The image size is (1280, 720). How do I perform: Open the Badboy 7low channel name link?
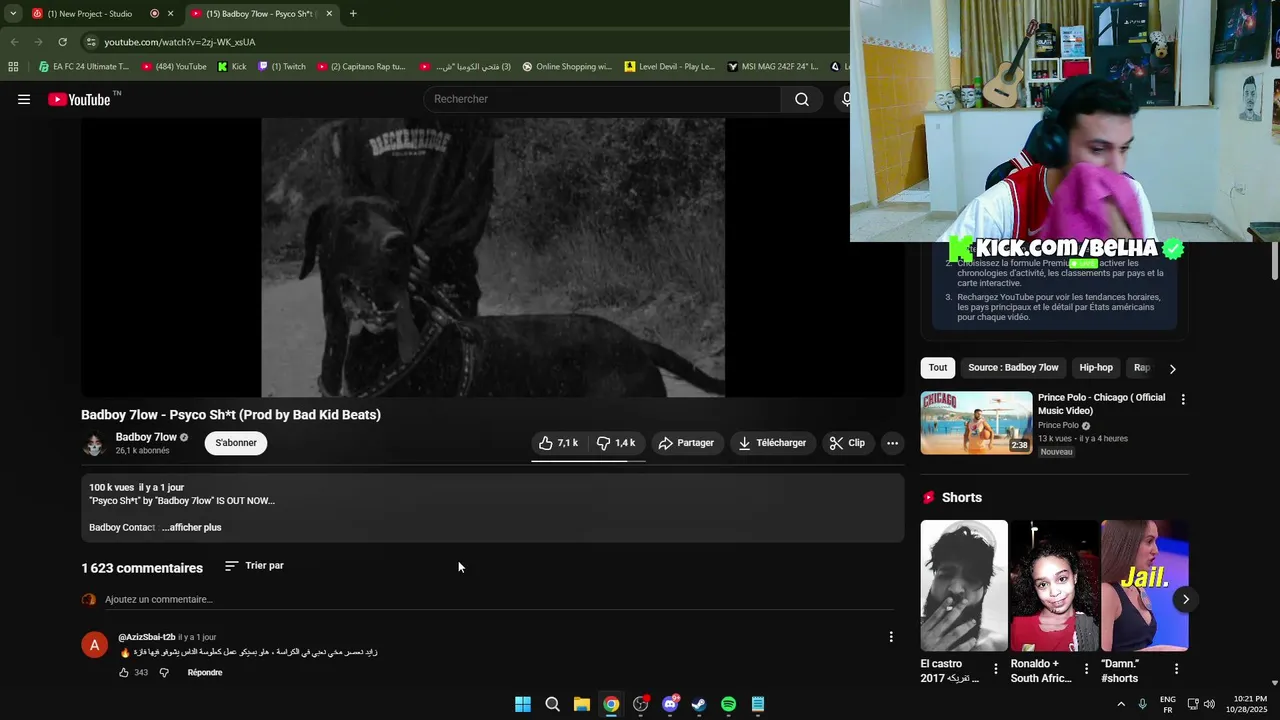(x=146, y=437)
